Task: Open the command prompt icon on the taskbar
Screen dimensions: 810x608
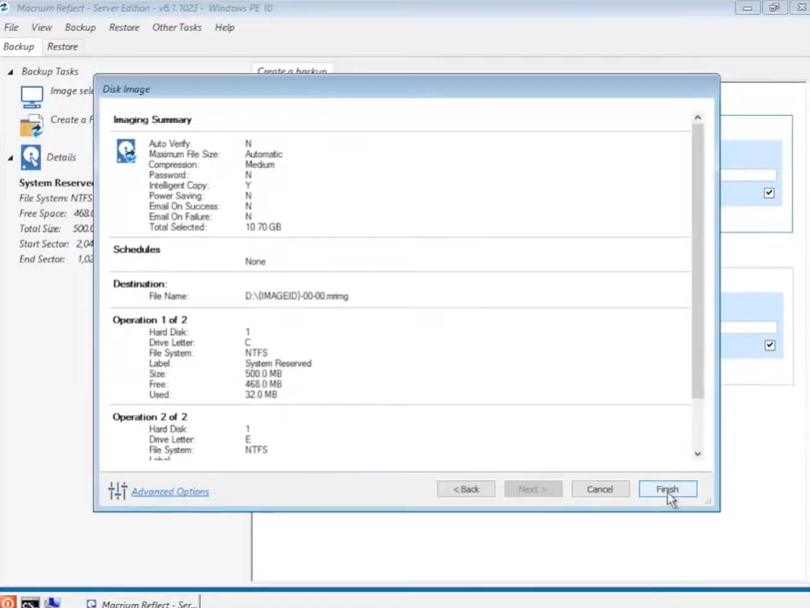Action: tap(30, 602)
